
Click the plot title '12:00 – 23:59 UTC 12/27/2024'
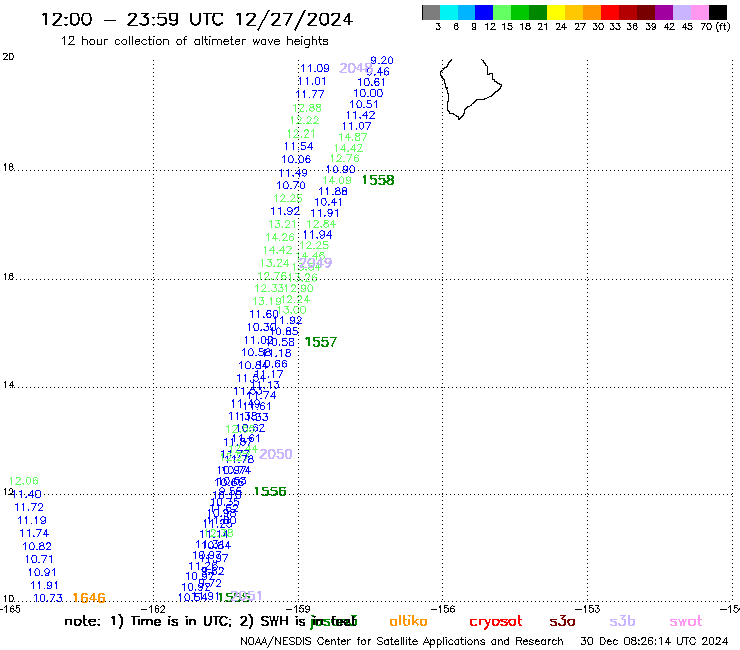point(197,19)
